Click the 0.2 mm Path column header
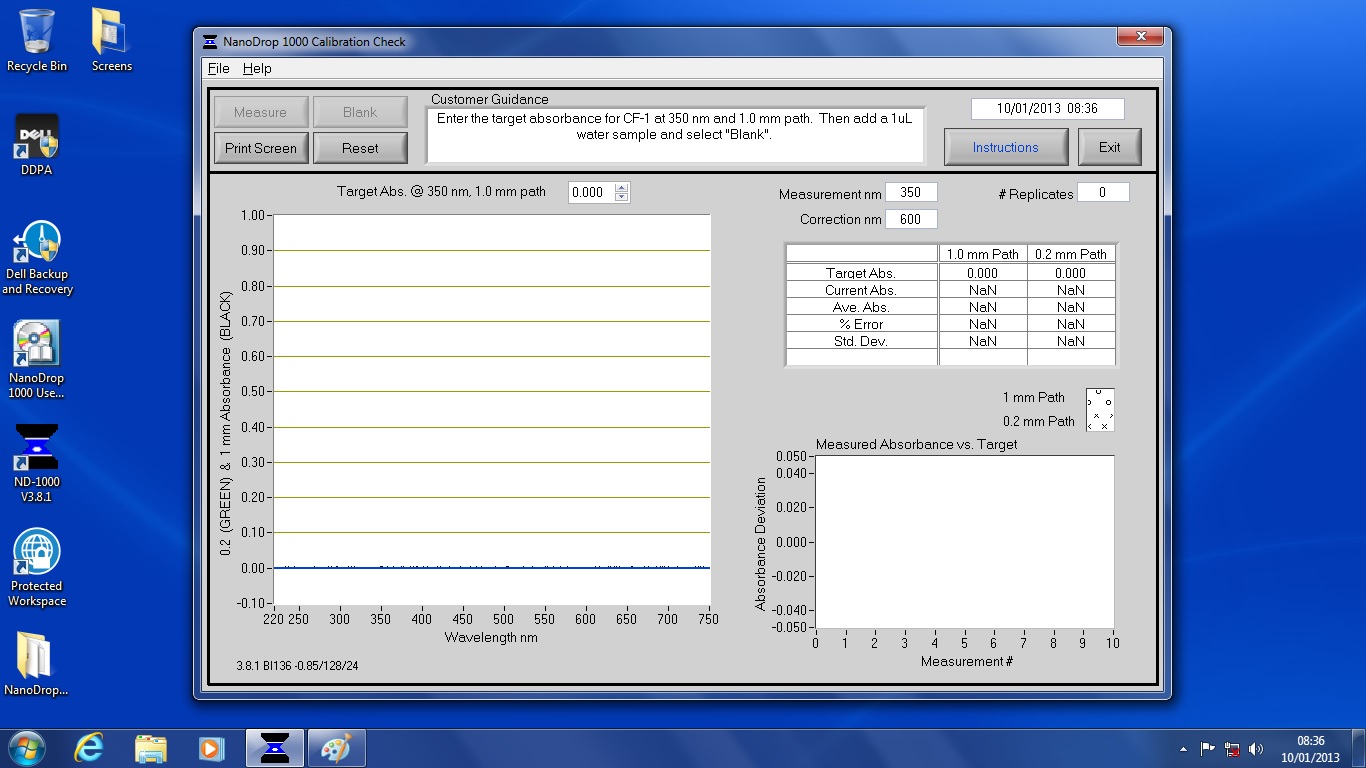 point(1071,254)
